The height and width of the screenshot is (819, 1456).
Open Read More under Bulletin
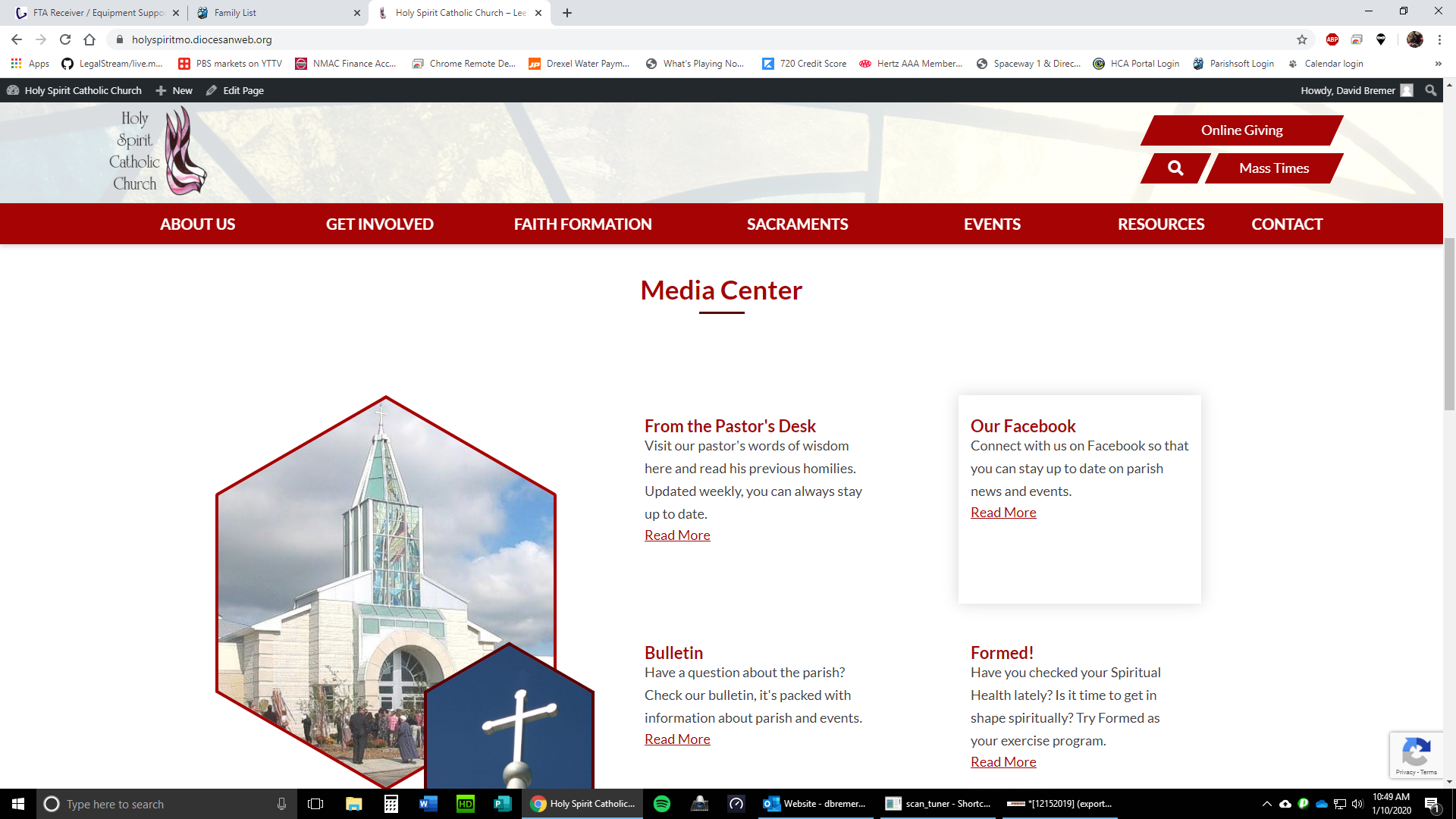(677, 739)
